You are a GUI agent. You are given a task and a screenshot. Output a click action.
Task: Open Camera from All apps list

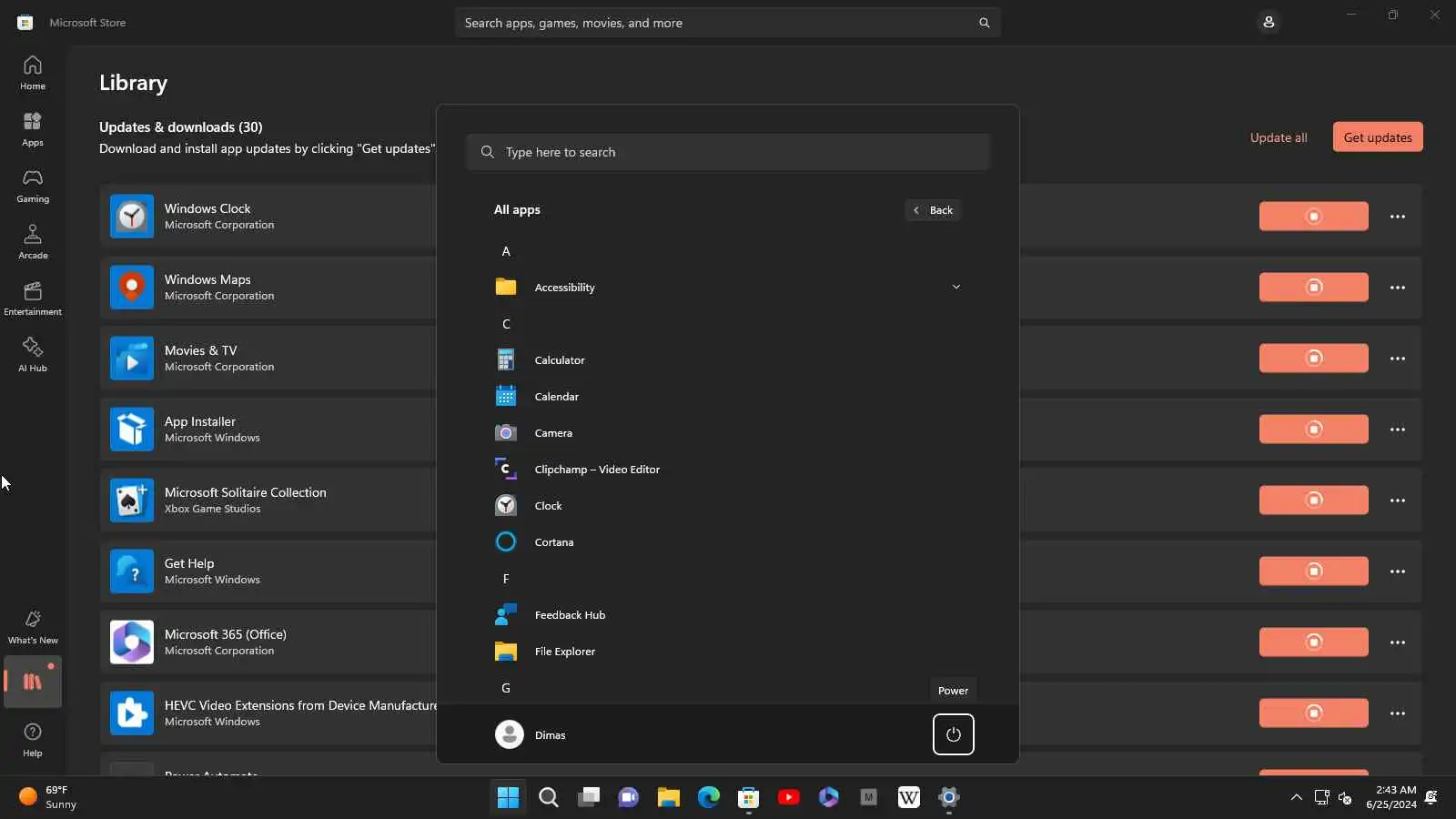728,433
